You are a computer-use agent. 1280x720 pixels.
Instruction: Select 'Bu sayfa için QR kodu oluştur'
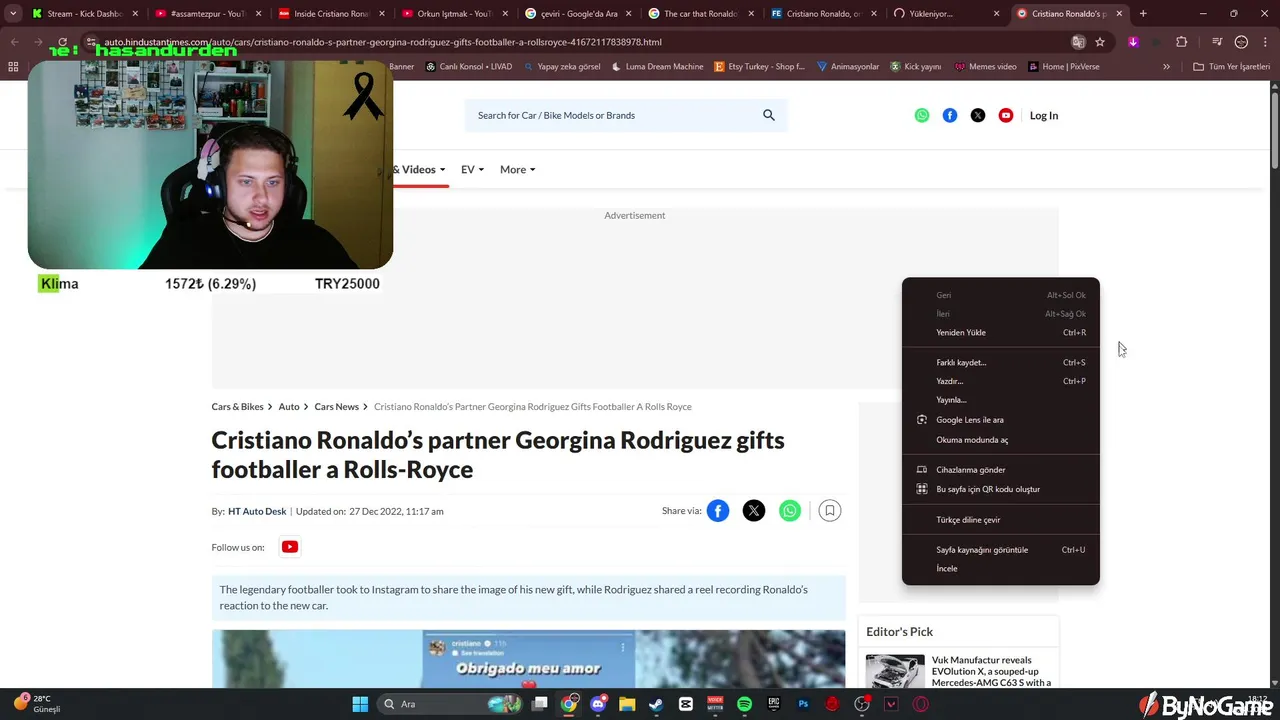coord(1000,489)
